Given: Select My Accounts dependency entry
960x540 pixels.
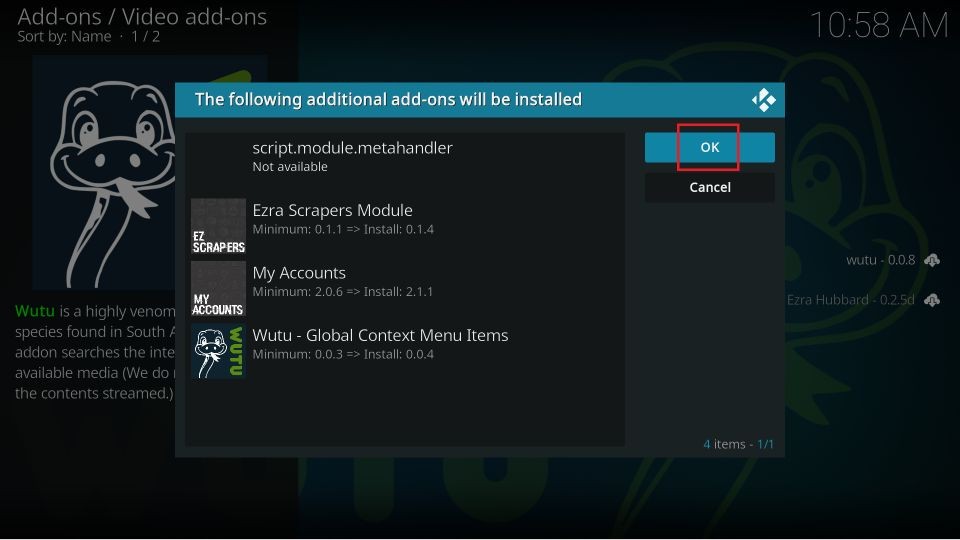Looking at the screenshot, I should click(x=405, y=289).
